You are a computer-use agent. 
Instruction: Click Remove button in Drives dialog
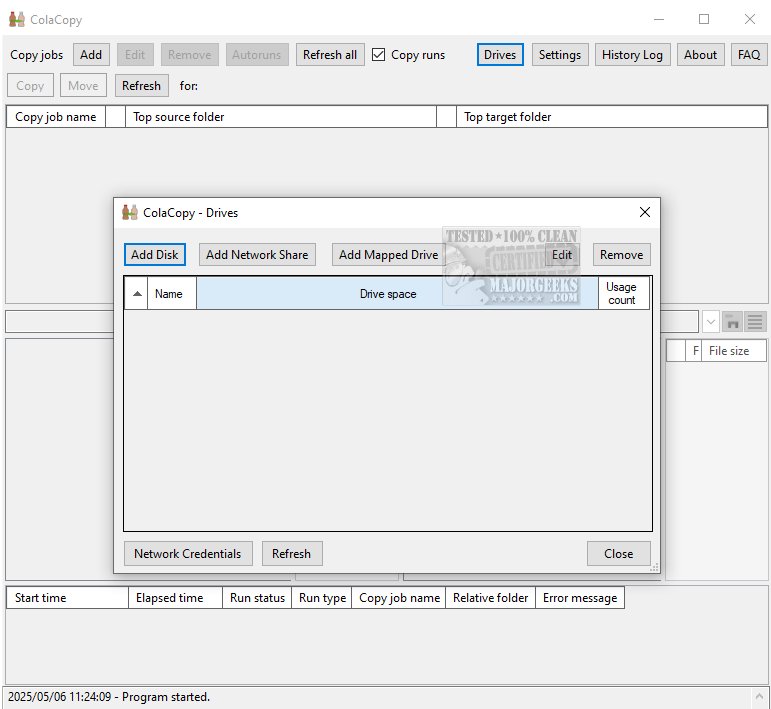pyautogui.click(x=622, y=255)
